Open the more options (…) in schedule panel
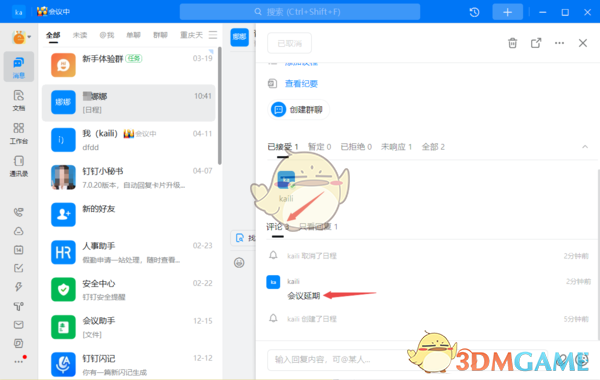This screenshot has height=380, width=600. coord(559,43)
